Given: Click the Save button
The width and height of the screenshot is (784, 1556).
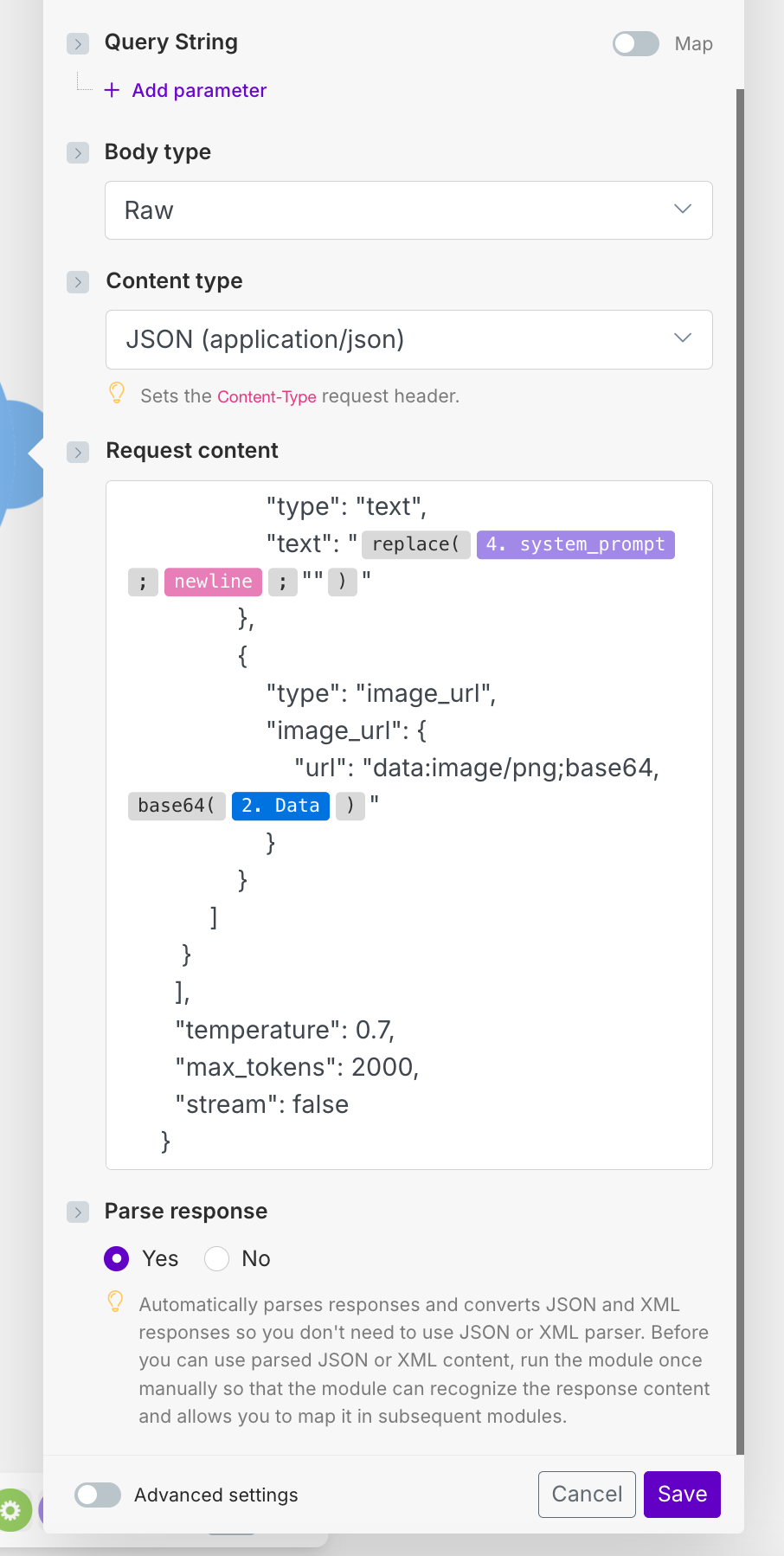Looking at the screenshot, I should click(682, 1495).
